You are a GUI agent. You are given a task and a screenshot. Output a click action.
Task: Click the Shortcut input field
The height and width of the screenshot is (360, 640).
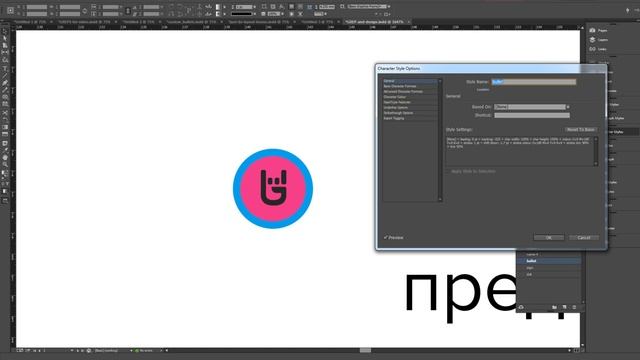tap(532, 116)
